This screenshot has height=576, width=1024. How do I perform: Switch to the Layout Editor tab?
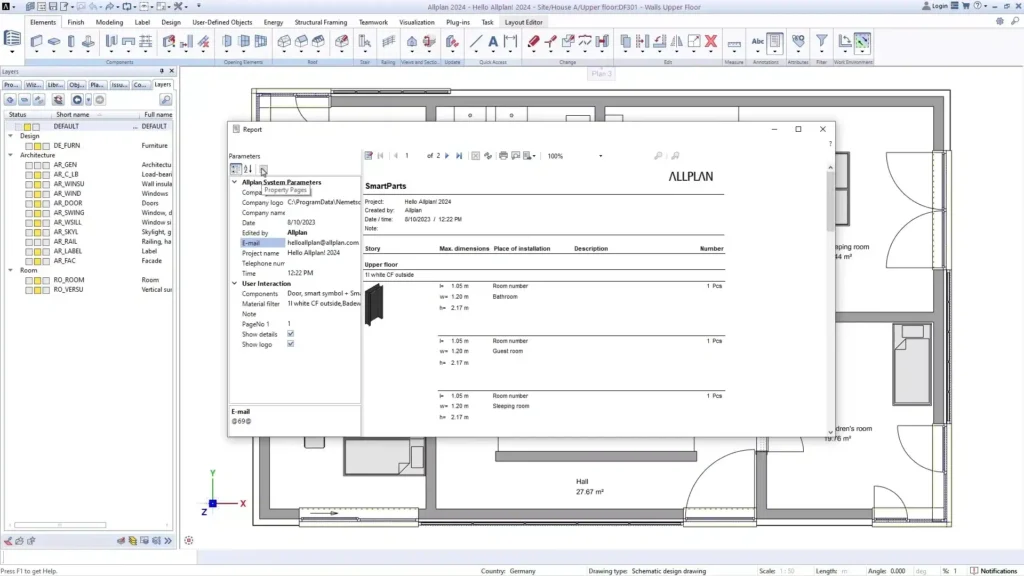(x=523, y=21)
